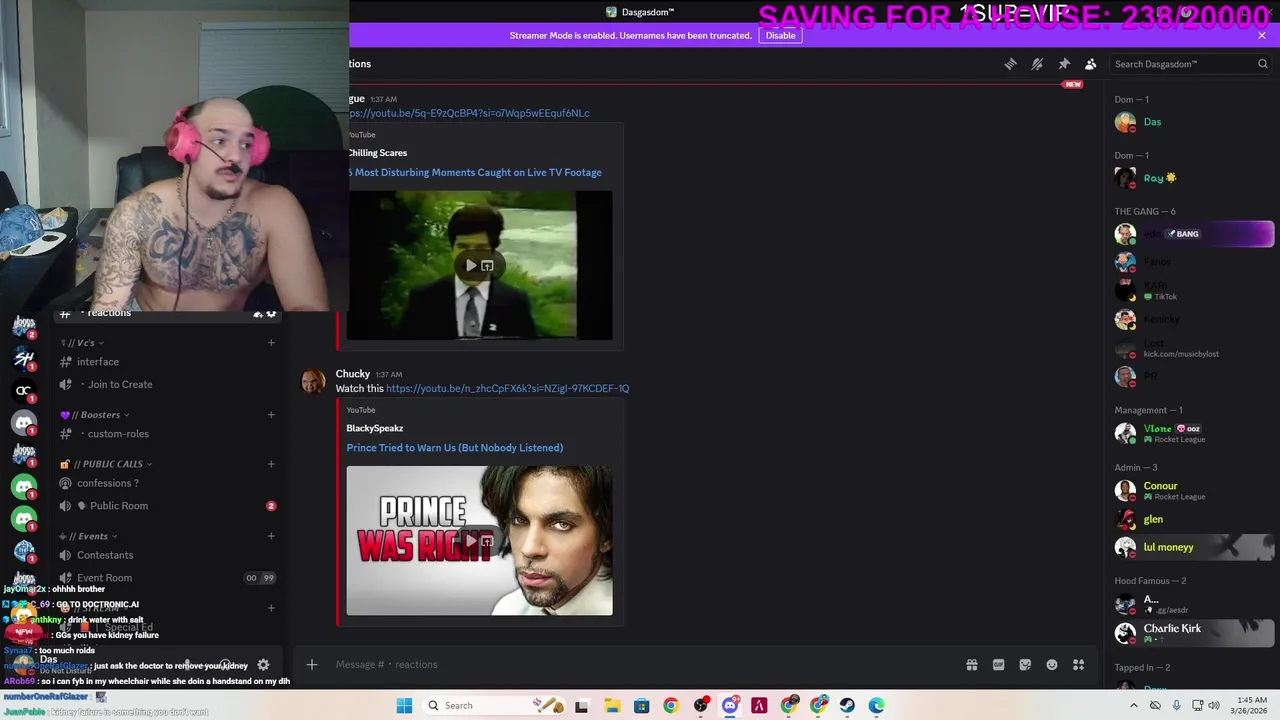
Task: Open Windows Start menu
Action: (404, 705)
